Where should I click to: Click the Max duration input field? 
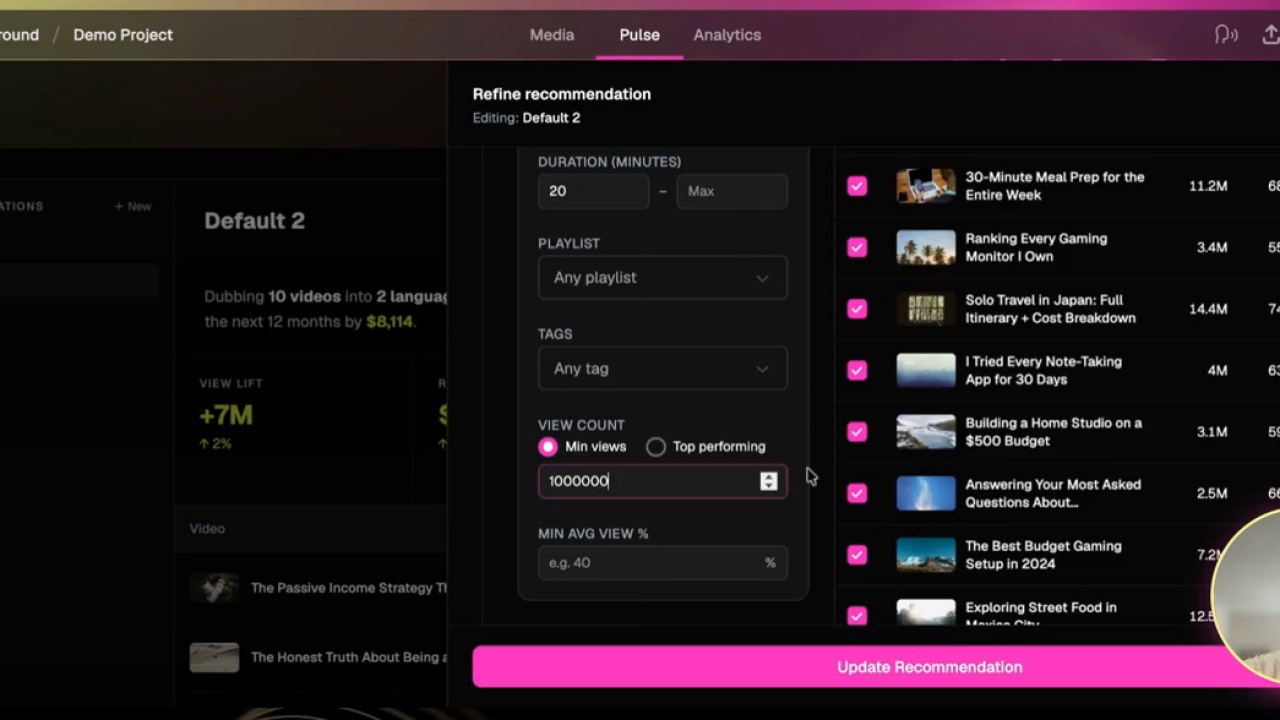point(732,191)
